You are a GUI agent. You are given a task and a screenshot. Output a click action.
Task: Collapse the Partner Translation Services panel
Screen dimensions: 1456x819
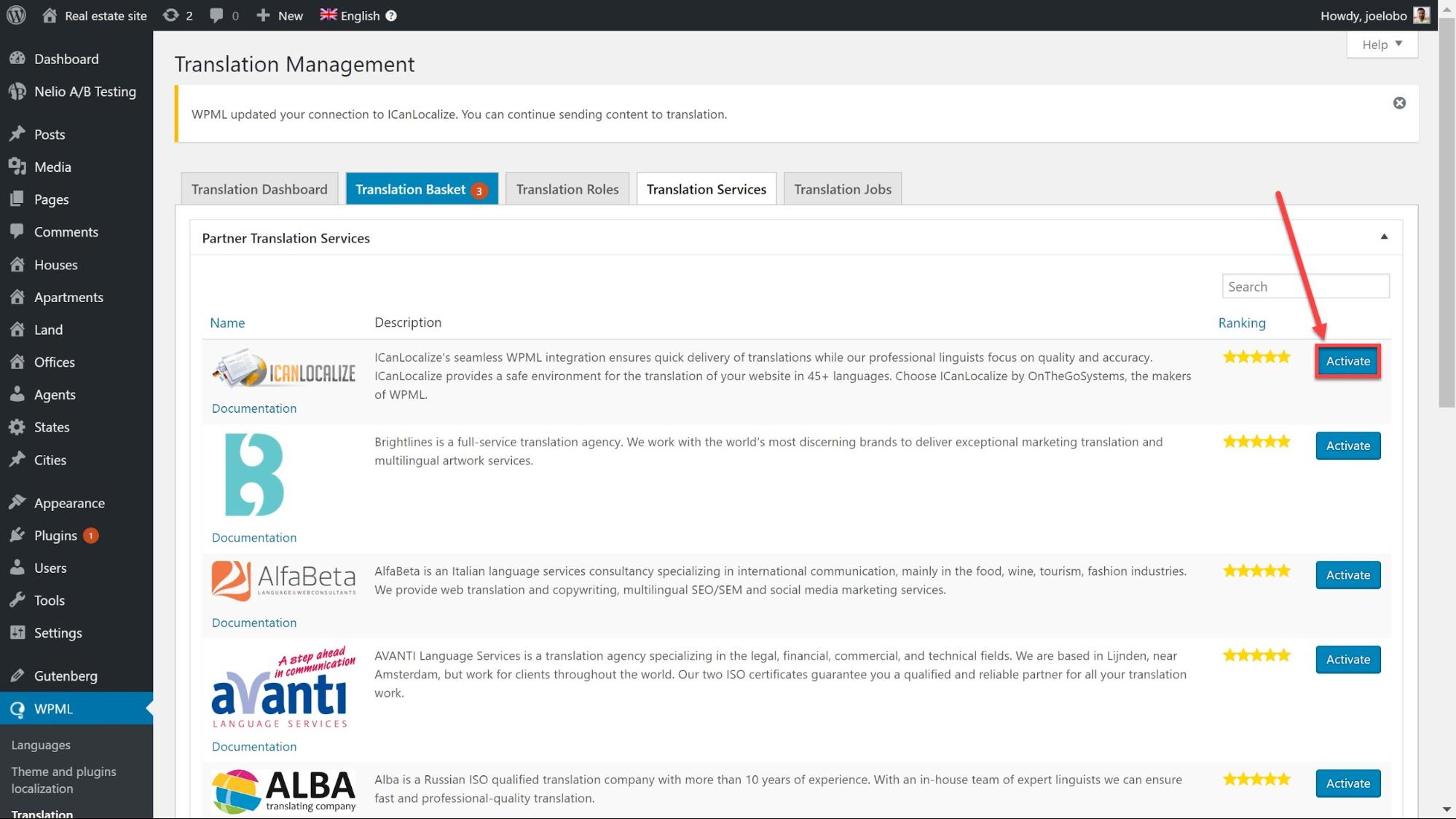pyautogui.click(x=1384, y=237)
